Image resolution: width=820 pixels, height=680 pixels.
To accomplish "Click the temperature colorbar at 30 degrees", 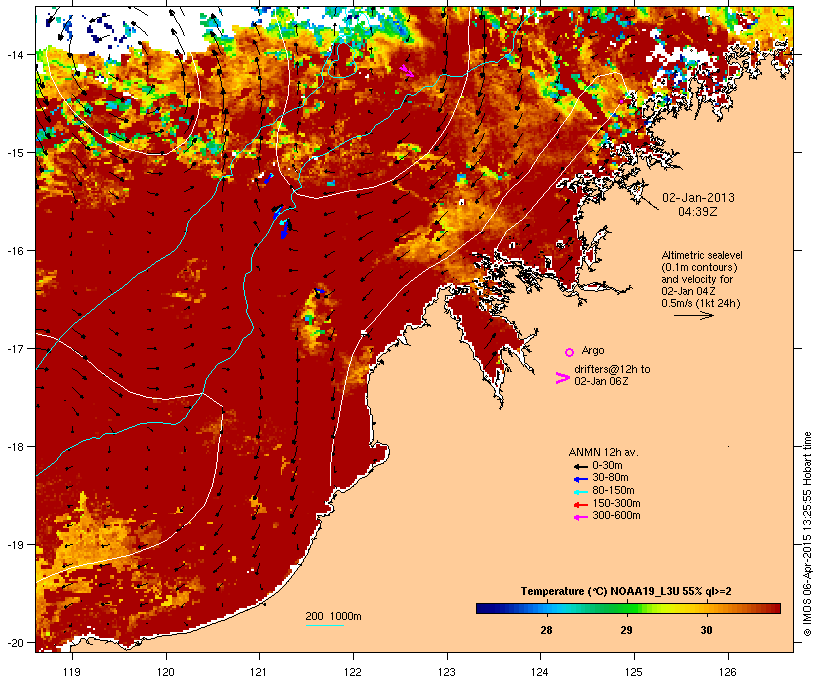I will [707, 608].
